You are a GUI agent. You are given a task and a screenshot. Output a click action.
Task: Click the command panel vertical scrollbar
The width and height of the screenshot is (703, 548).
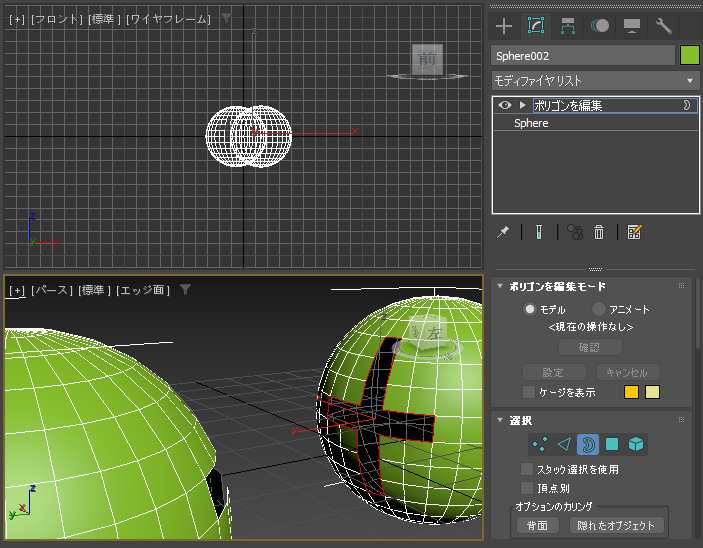(x=697, y=313)
